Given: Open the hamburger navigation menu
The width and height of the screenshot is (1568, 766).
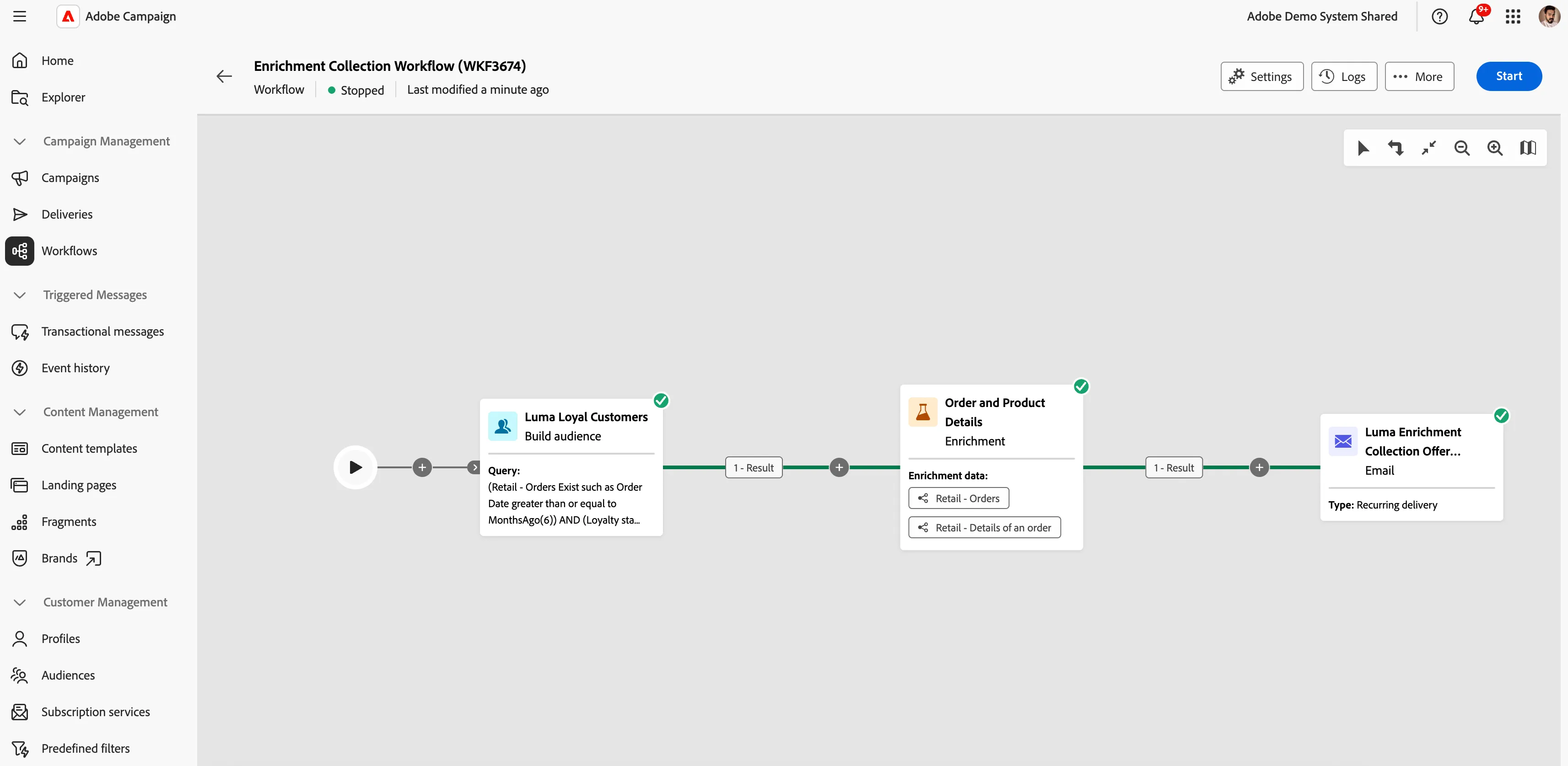Looking at the screenshot, I should point(20,16).
